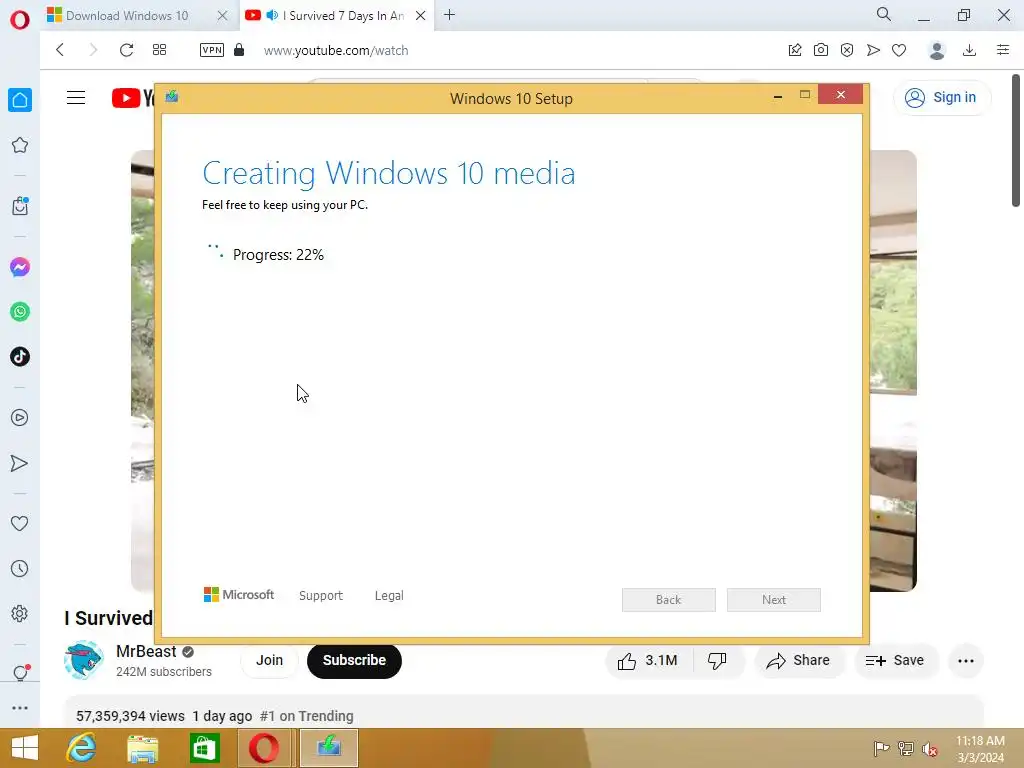Click the Back button in Setup
The width and height of the screenshot is (1024, 768).
click(669, 600)
